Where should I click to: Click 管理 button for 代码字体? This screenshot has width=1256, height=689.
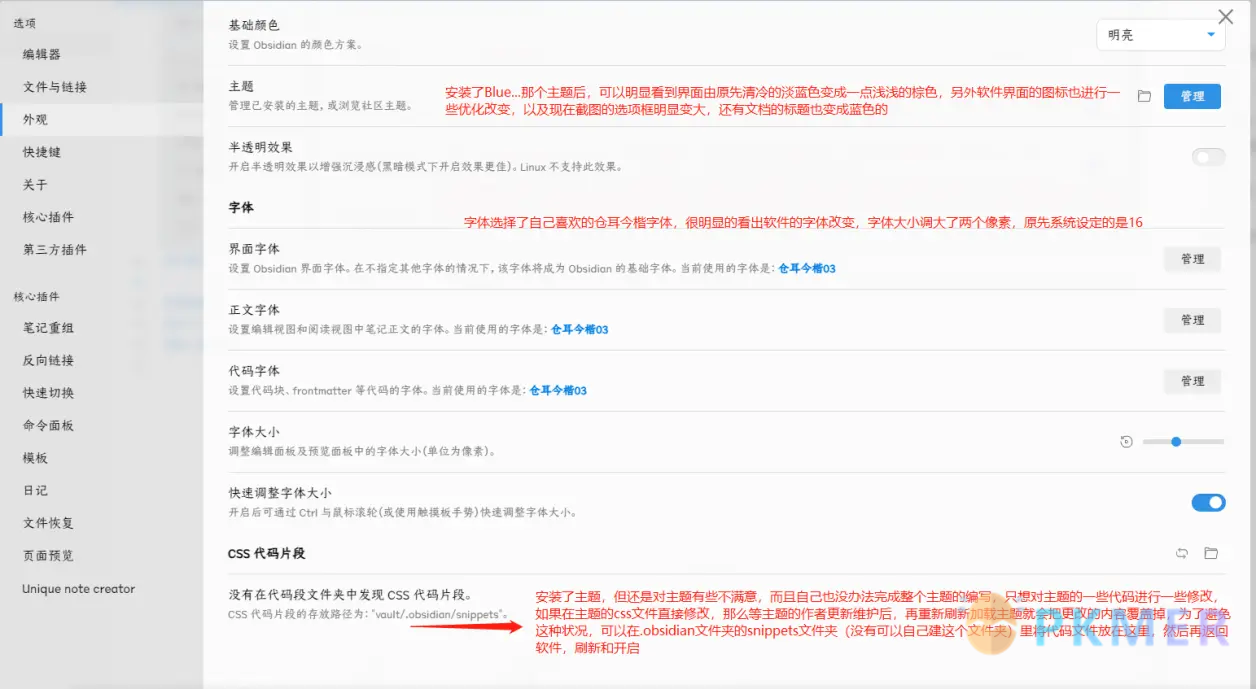(x=1192, y=381)
